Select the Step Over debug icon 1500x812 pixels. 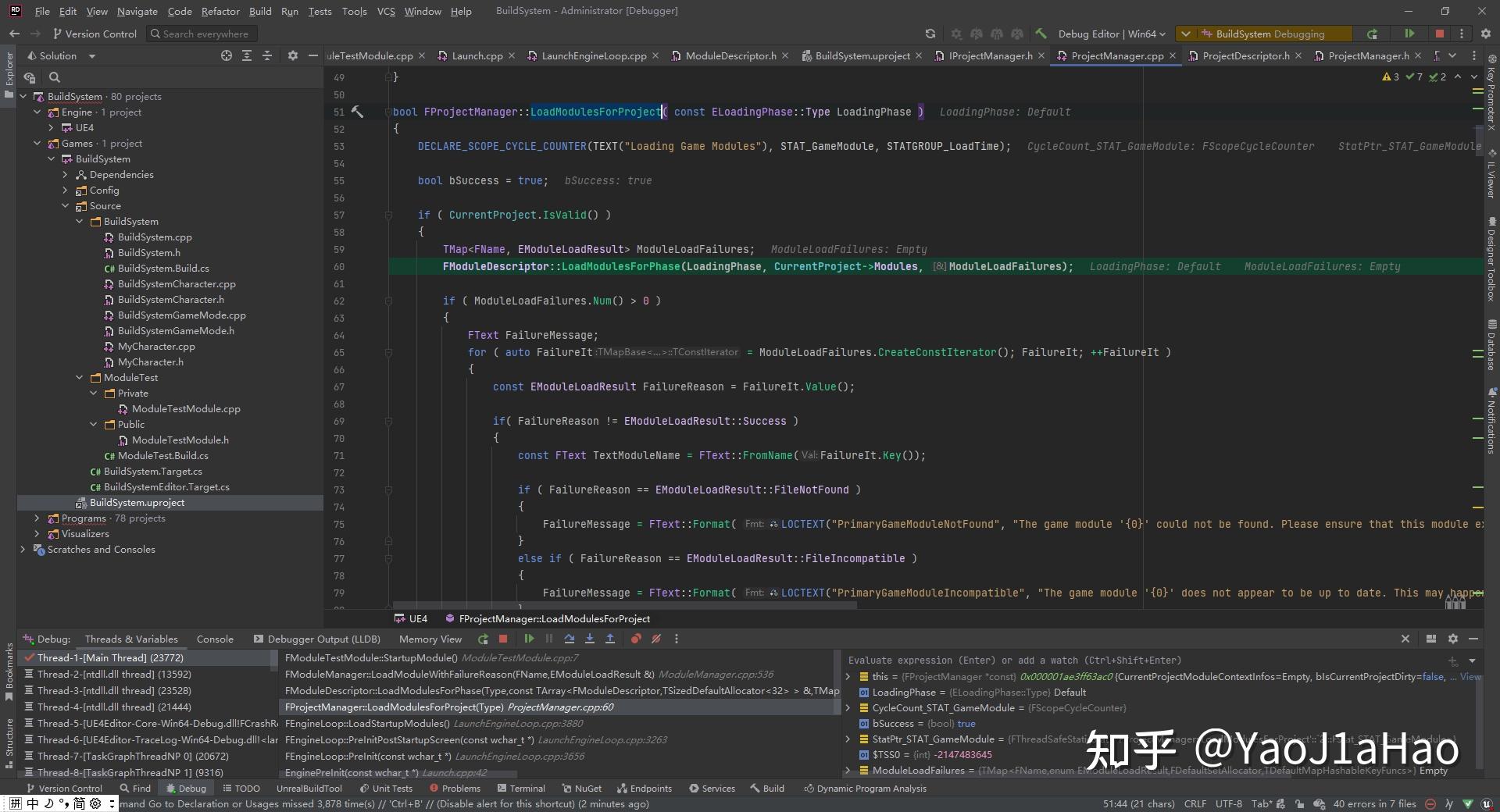click(570, 639)
